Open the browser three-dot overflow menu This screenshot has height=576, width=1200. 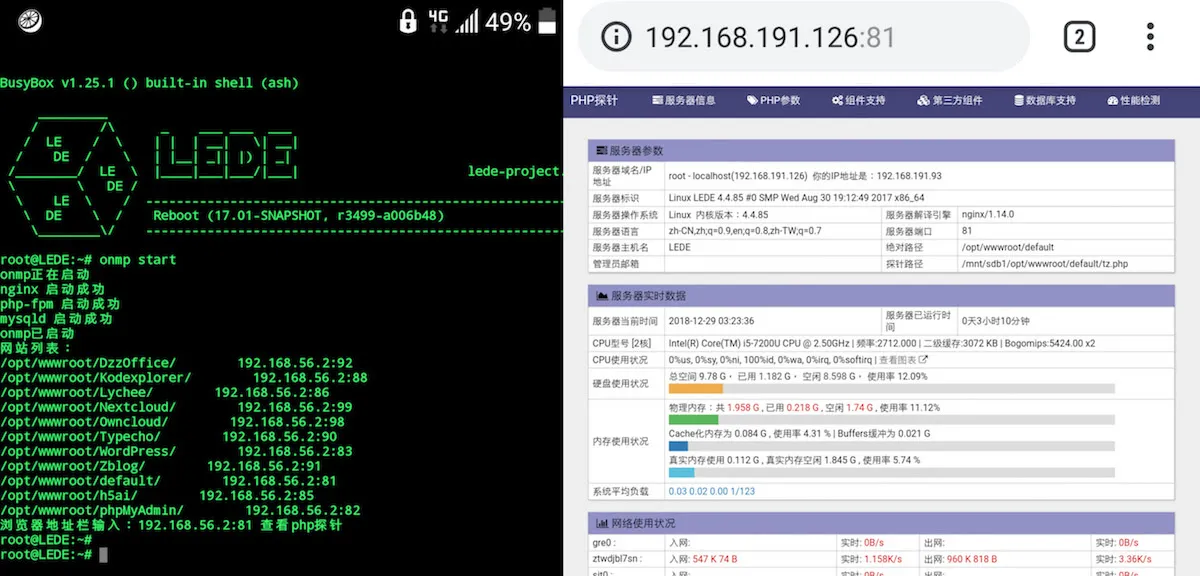(x=1151, y=38)
